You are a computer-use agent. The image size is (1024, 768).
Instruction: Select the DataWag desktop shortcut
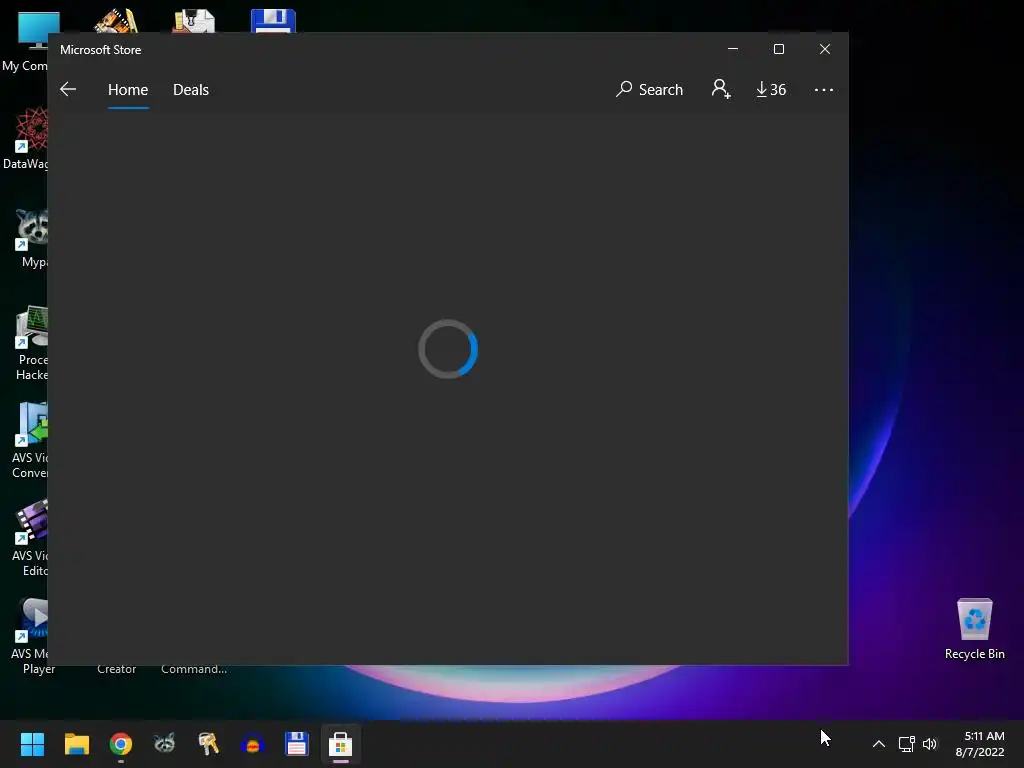pyautogui.click(x=25, y=139)
